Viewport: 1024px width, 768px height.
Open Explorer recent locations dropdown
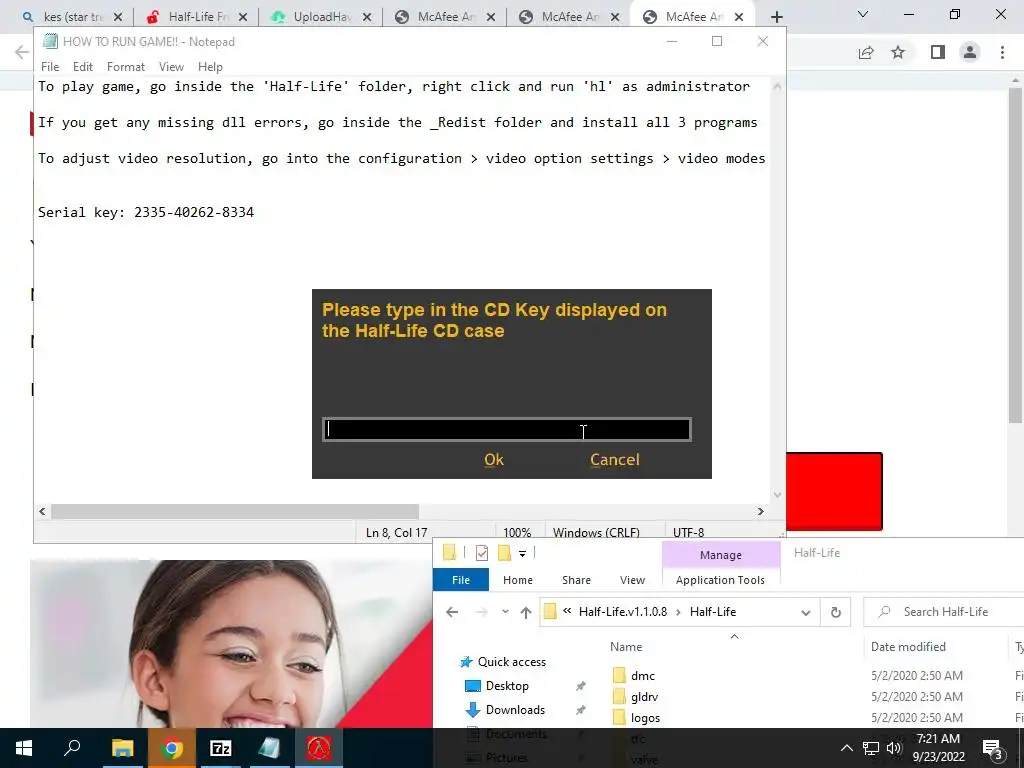(505, 612)
